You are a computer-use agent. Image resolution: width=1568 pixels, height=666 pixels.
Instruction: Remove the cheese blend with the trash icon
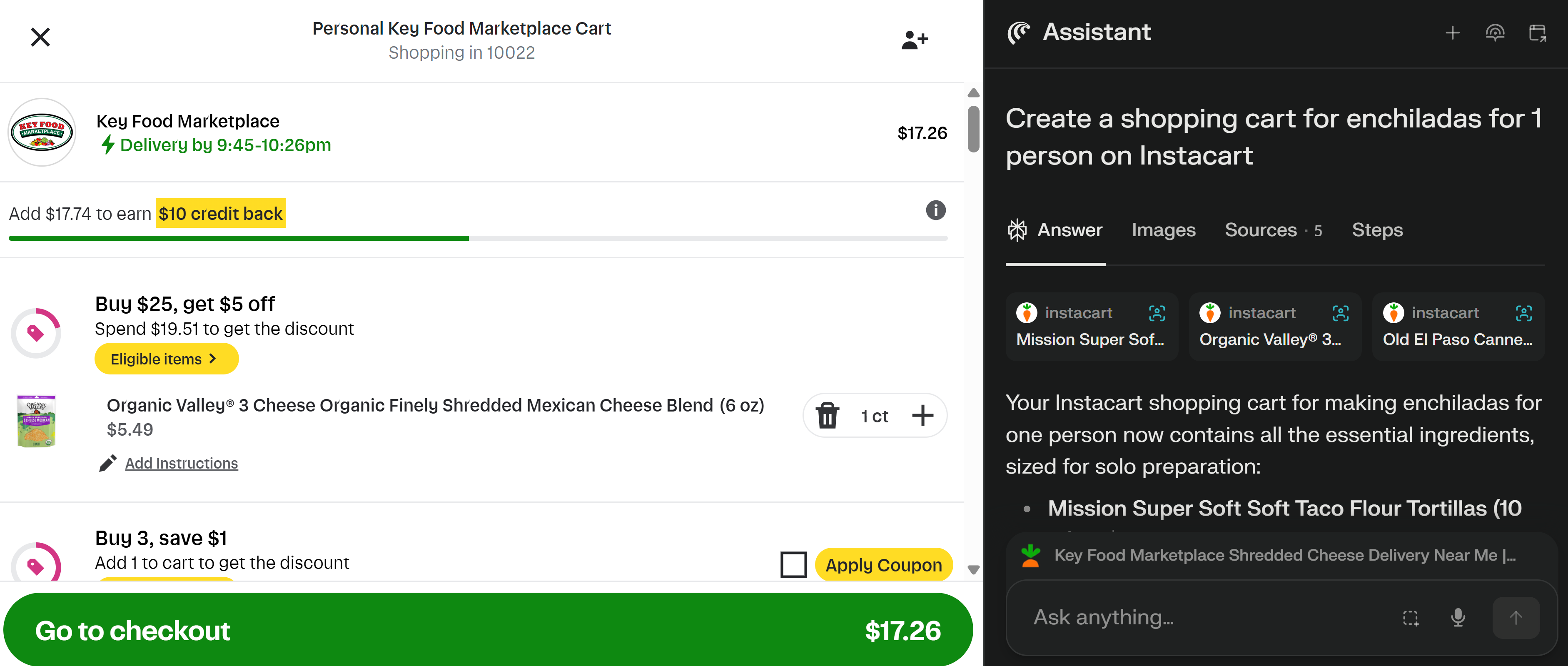pos(827,416)
